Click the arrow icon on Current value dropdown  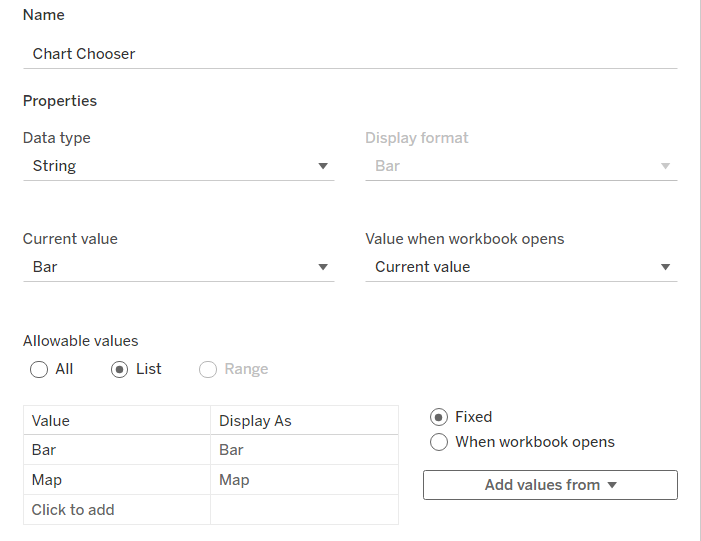[323, 267]
